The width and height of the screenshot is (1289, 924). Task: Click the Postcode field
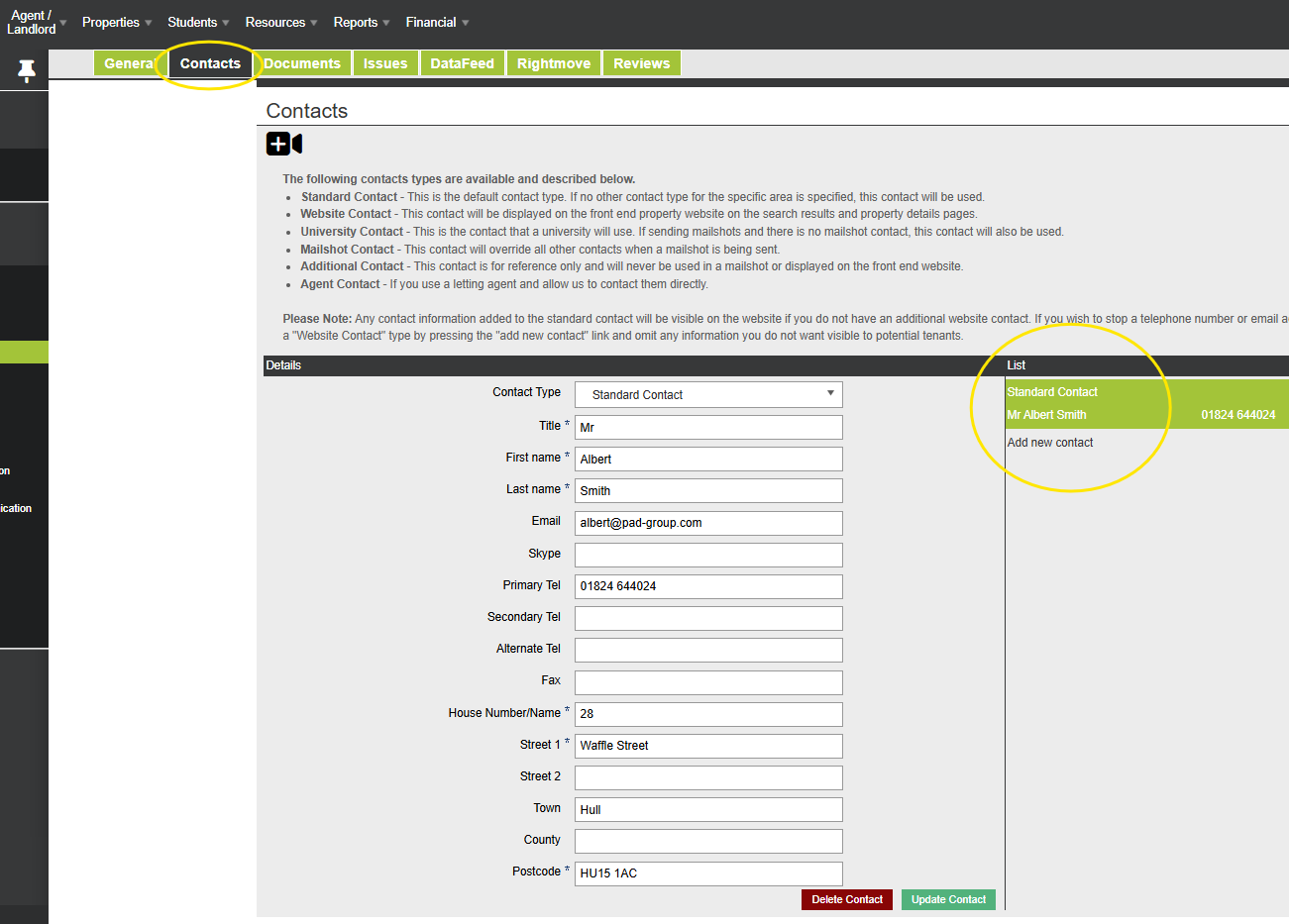pos(708,873)
